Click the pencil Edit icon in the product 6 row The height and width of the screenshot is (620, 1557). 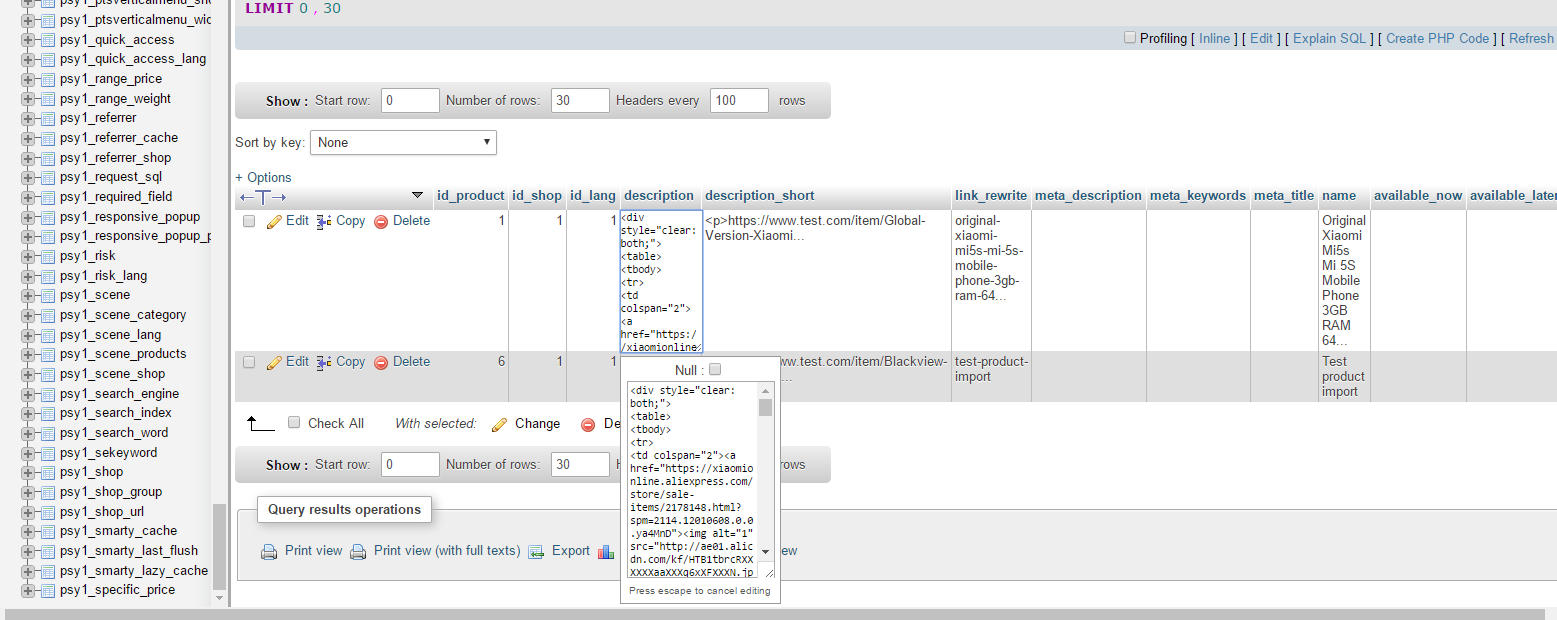274,362
